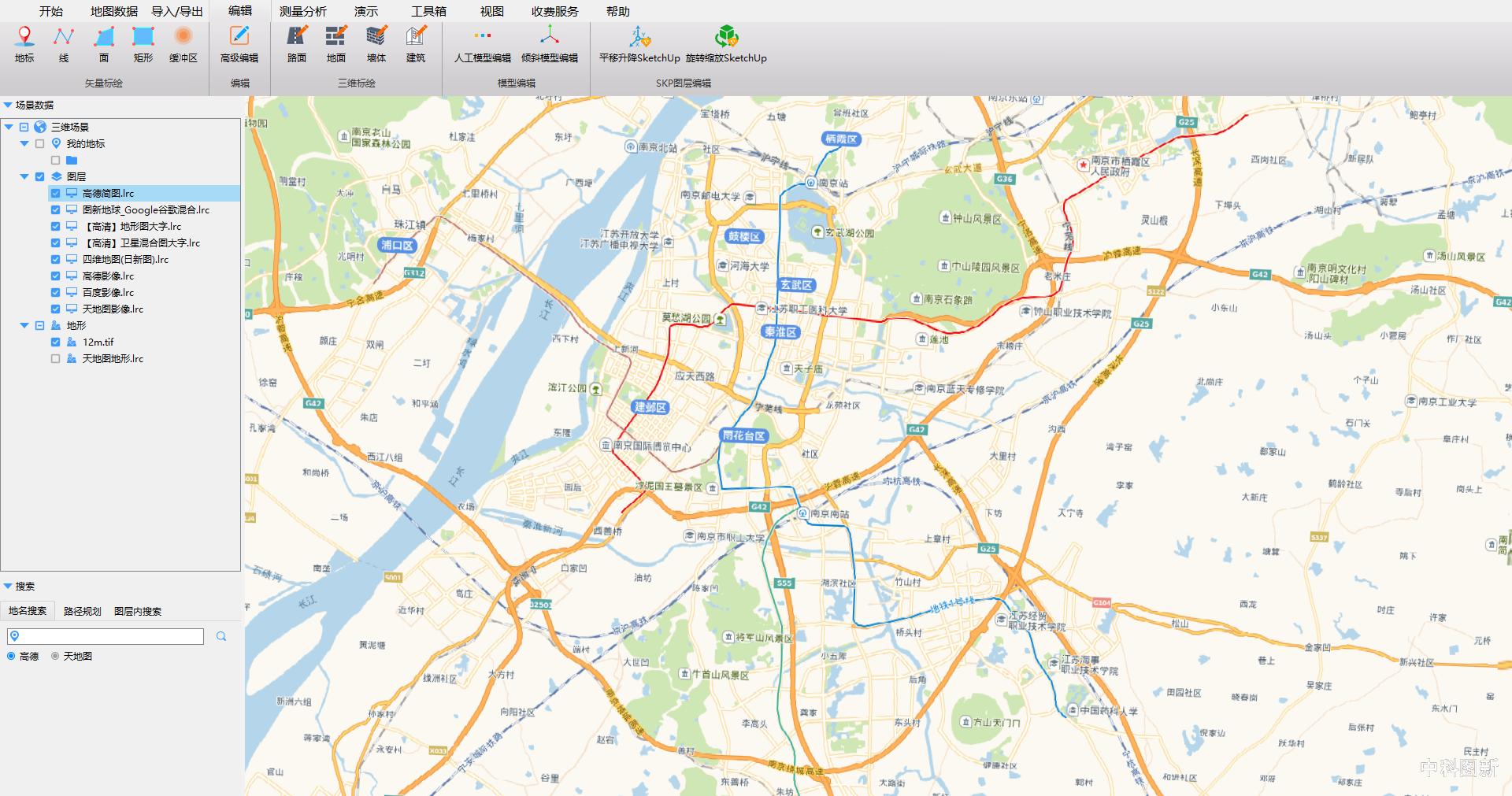Uncheck the 百度影像.lrc checkbox
Viewport: 1512px width, 796px height.
click(x=55, y=292)
